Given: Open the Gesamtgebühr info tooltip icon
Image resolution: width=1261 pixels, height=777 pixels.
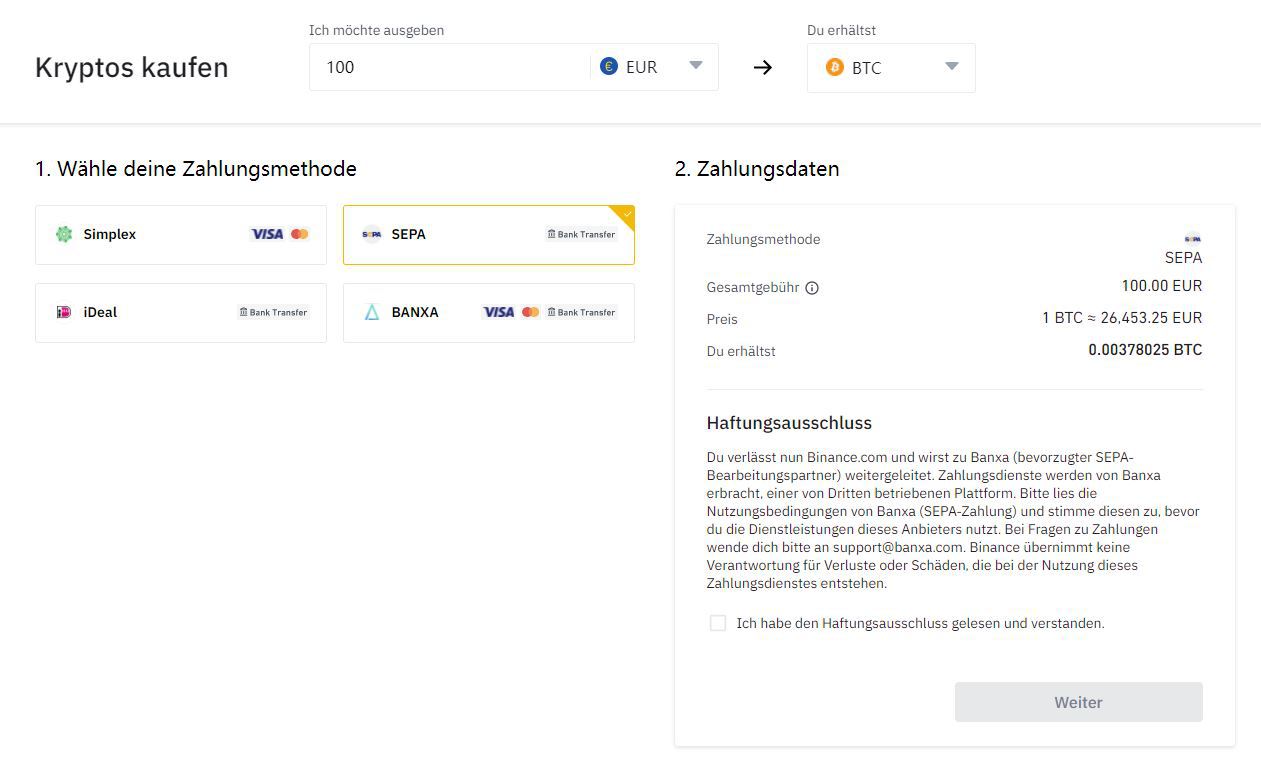Looking at the screenshot, I should [812, 288].
